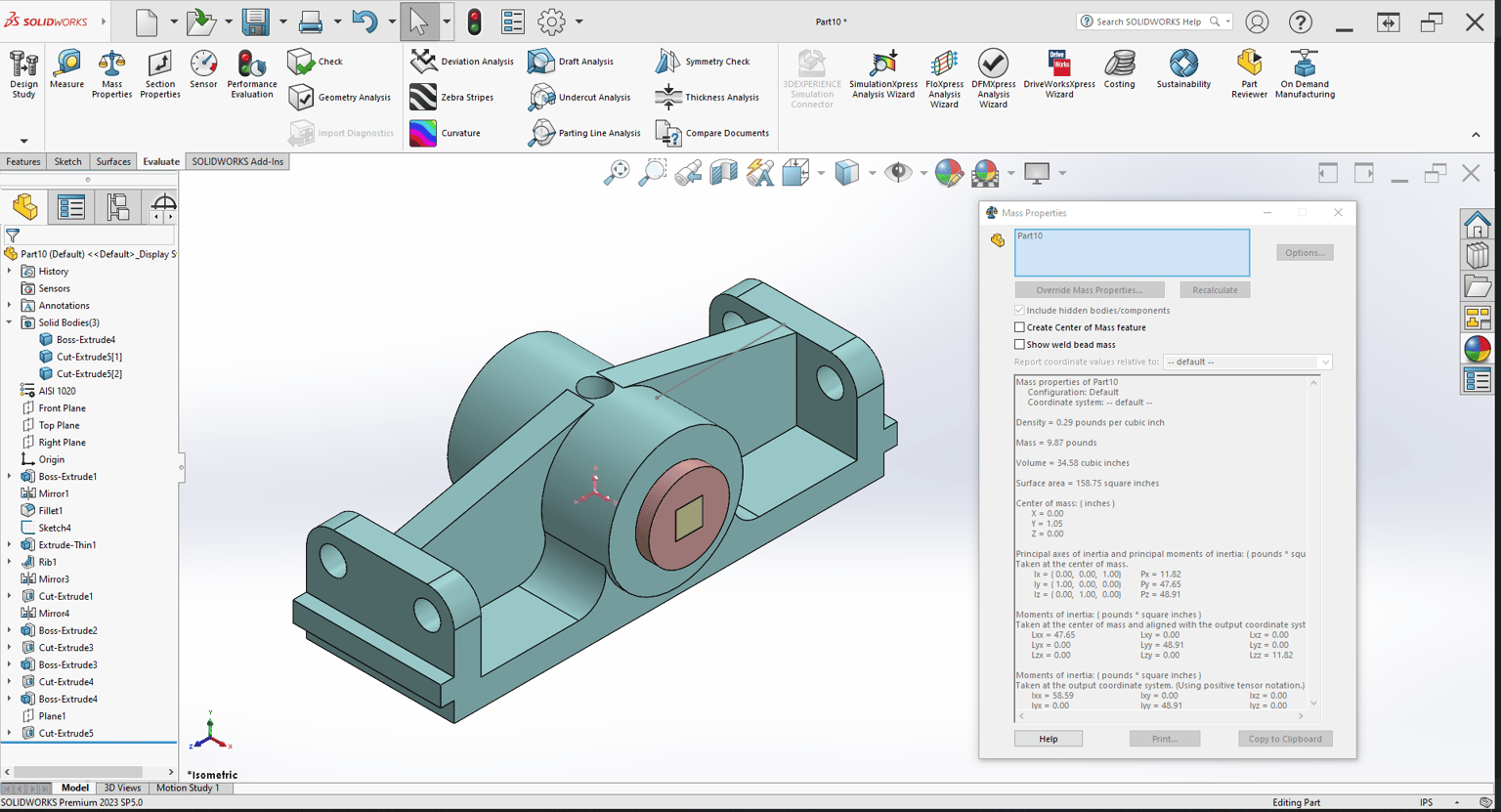Click the Print... button

coord(1164,739)
